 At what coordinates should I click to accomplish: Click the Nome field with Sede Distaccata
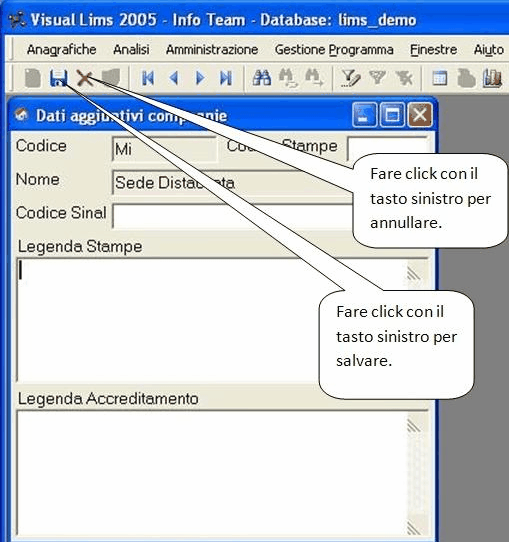[232, 182]
